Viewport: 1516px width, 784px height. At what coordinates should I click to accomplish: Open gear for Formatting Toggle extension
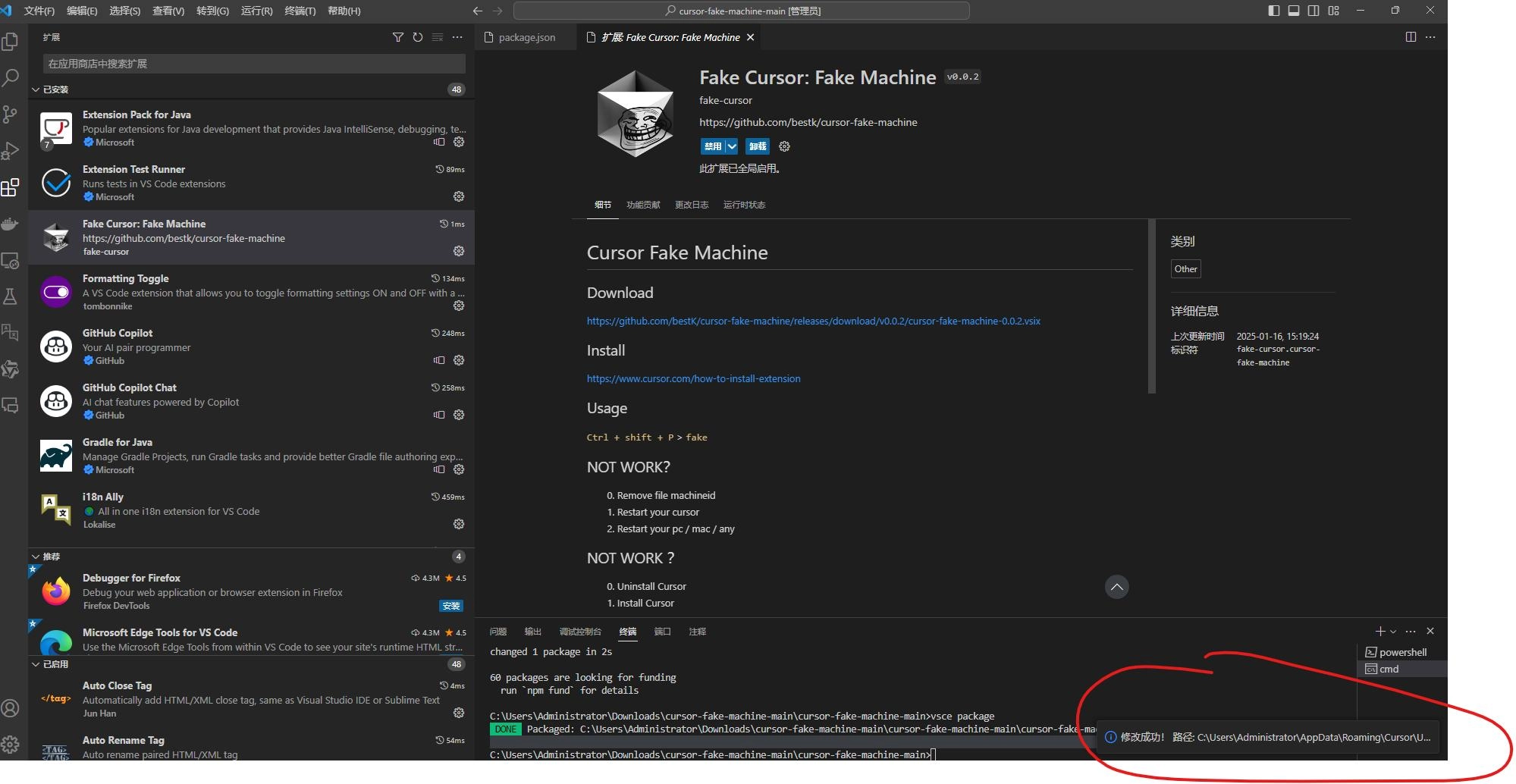(x=459, y=306)
